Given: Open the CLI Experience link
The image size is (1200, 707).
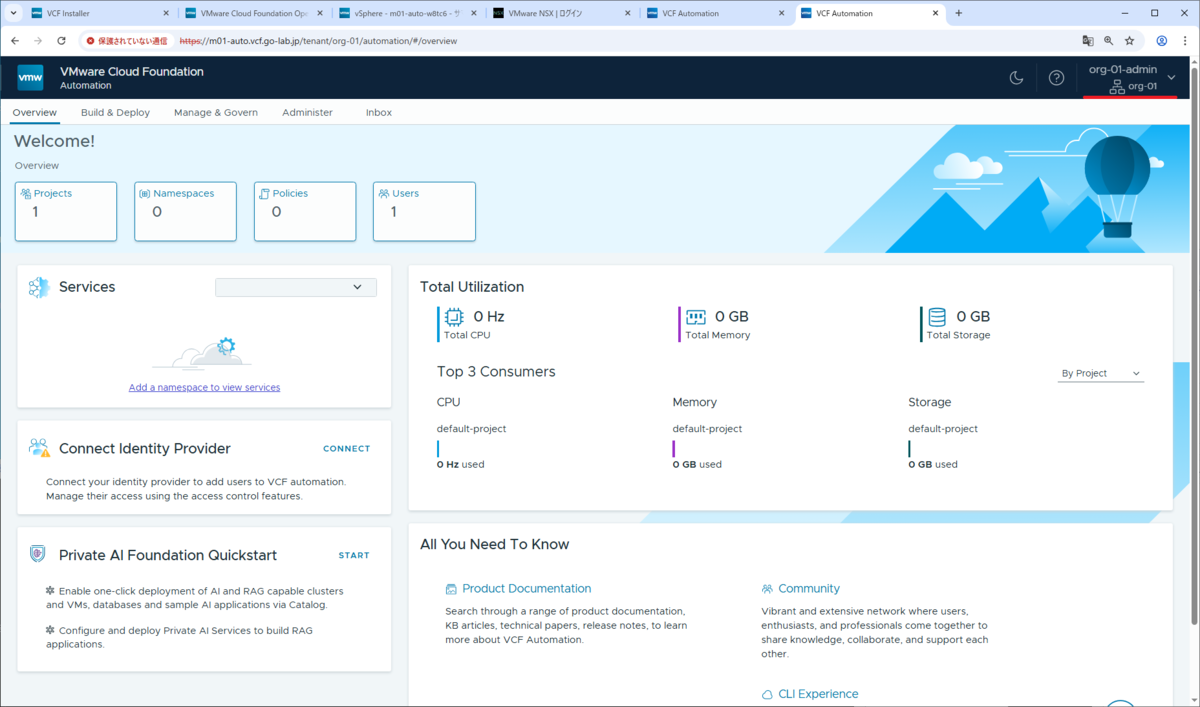Looking at the screenshot, I should click(x=818, y=694).
